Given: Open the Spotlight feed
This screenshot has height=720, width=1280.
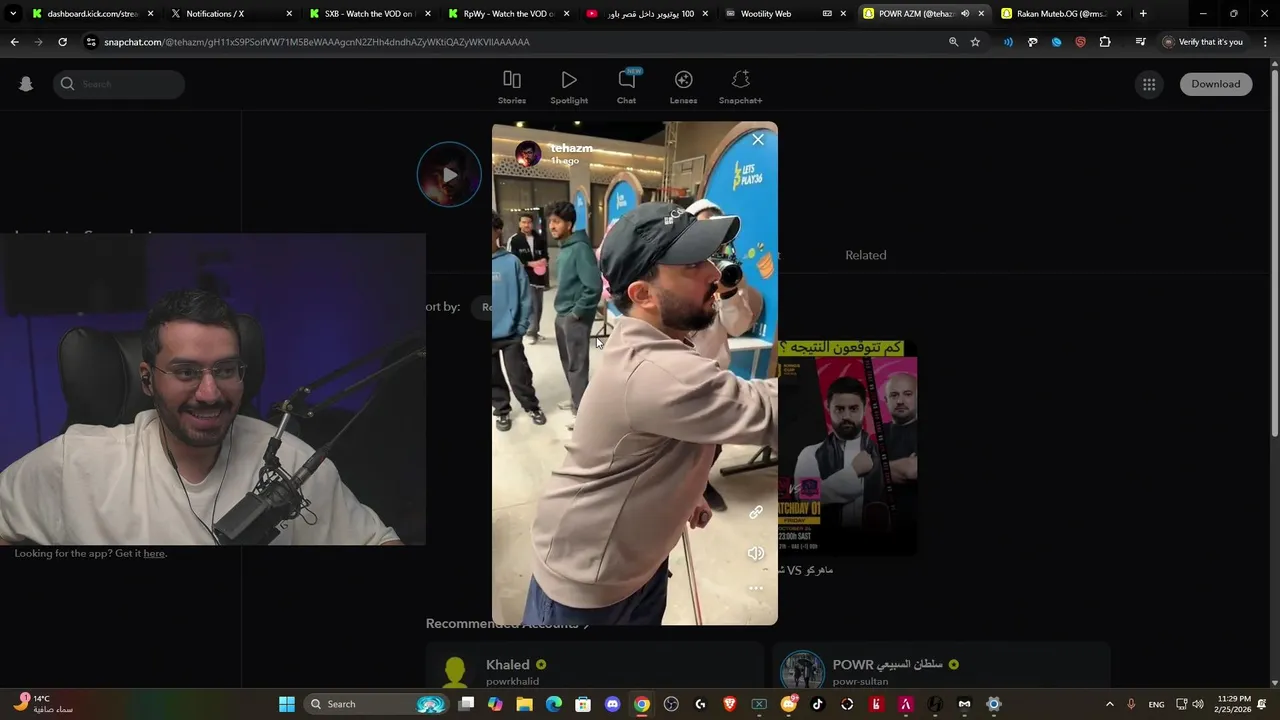Looking at the screenshot, I should tap(569, 87).
